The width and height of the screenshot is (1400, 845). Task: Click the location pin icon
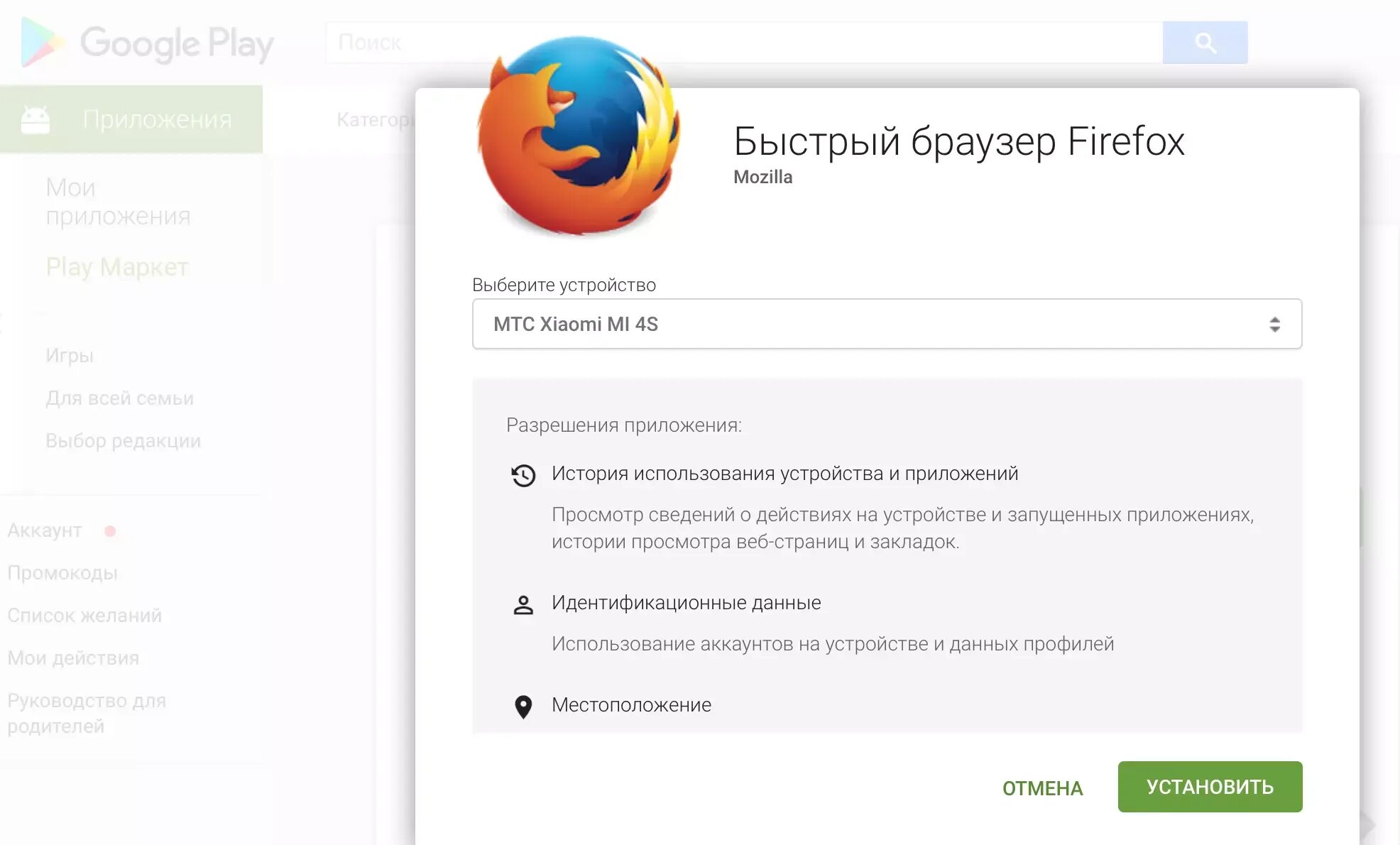point(524,706)
